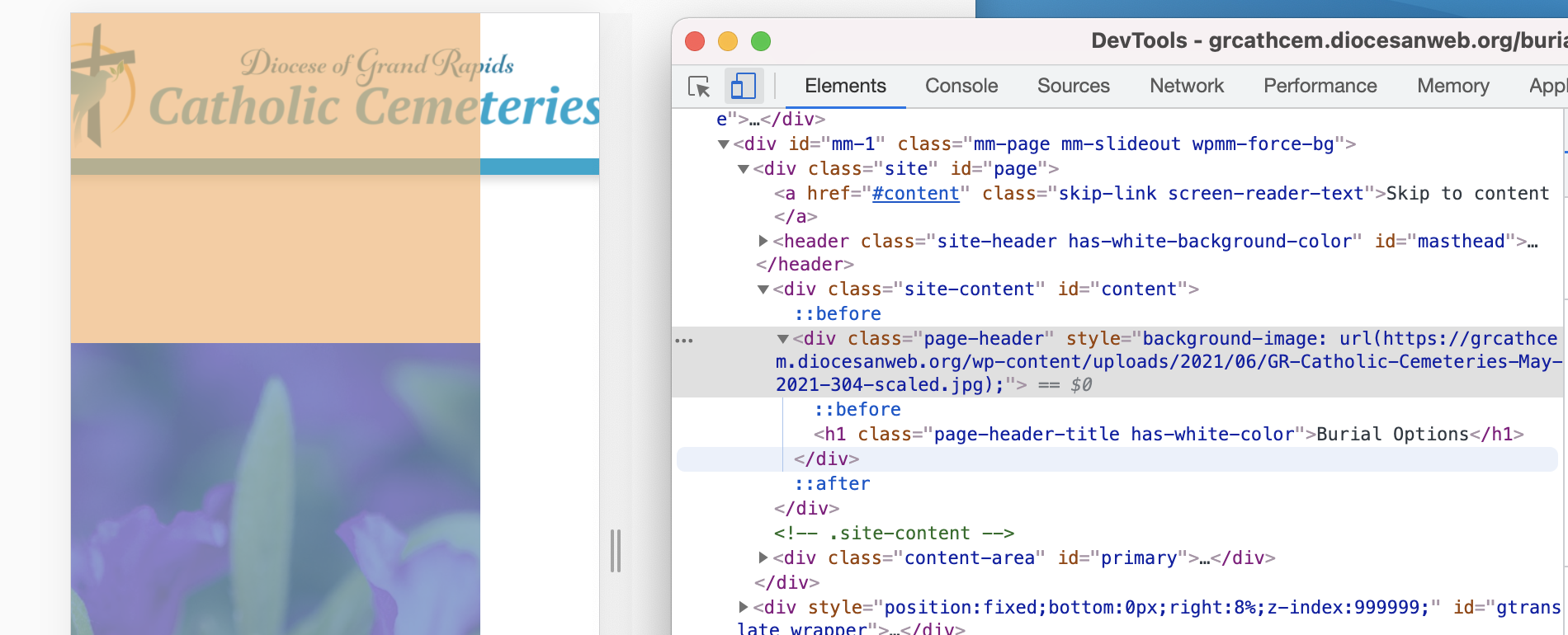Maximize DevTools using the green button
1568x635 pixels.
pos(761,41)
